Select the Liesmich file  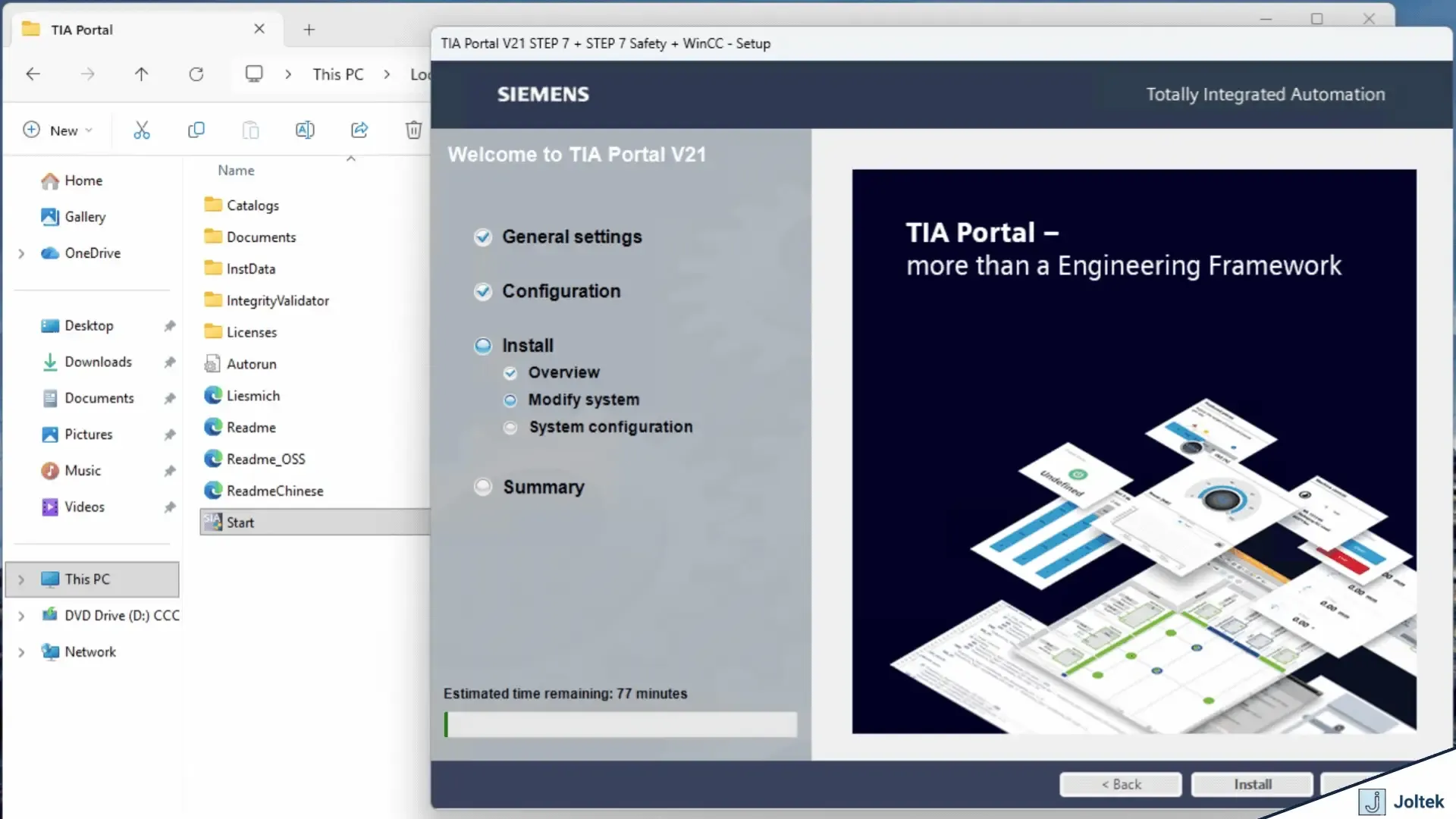tap(242, 396)
